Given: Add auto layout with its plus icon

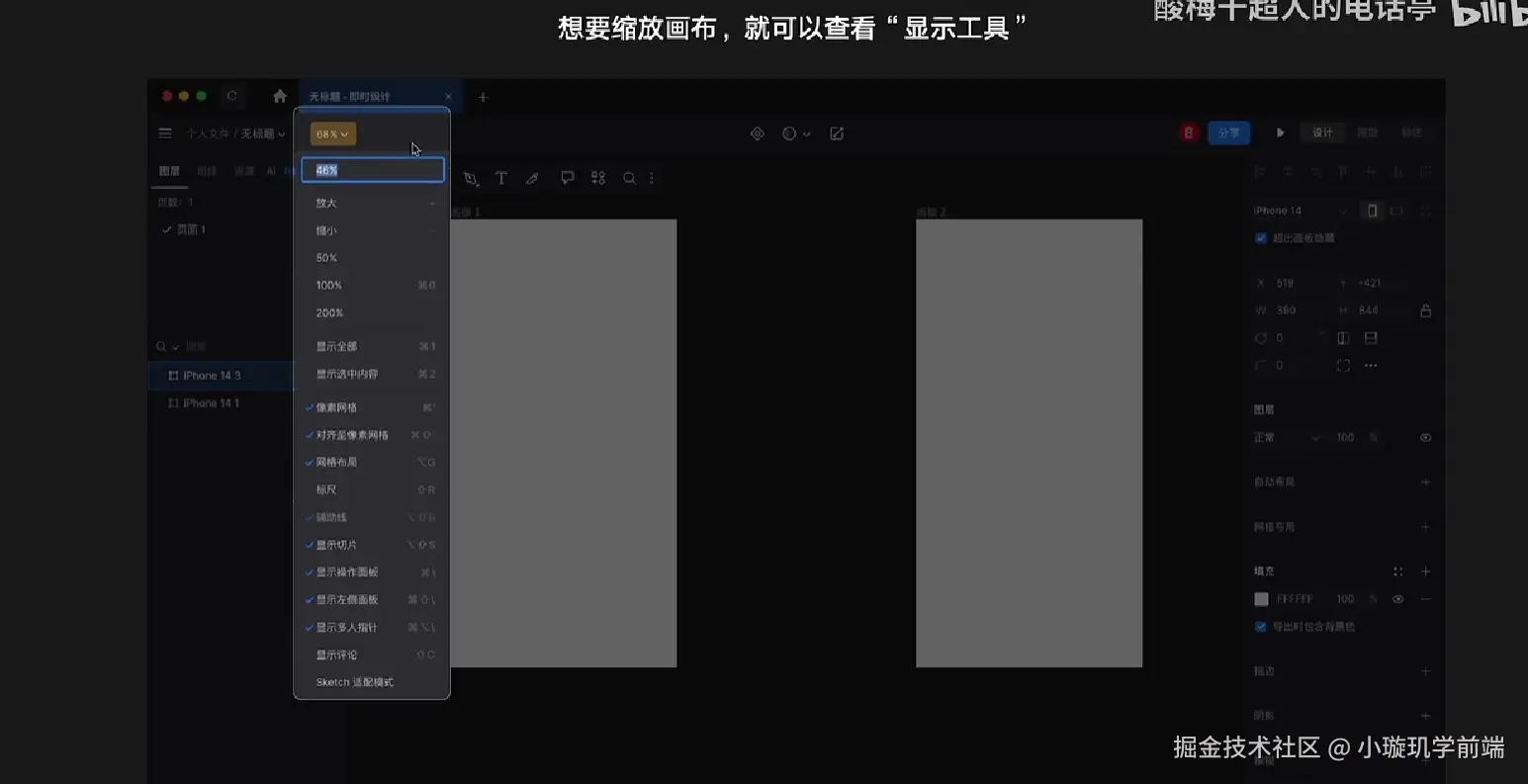Looking at the screenshot, I should (1425, 482).
